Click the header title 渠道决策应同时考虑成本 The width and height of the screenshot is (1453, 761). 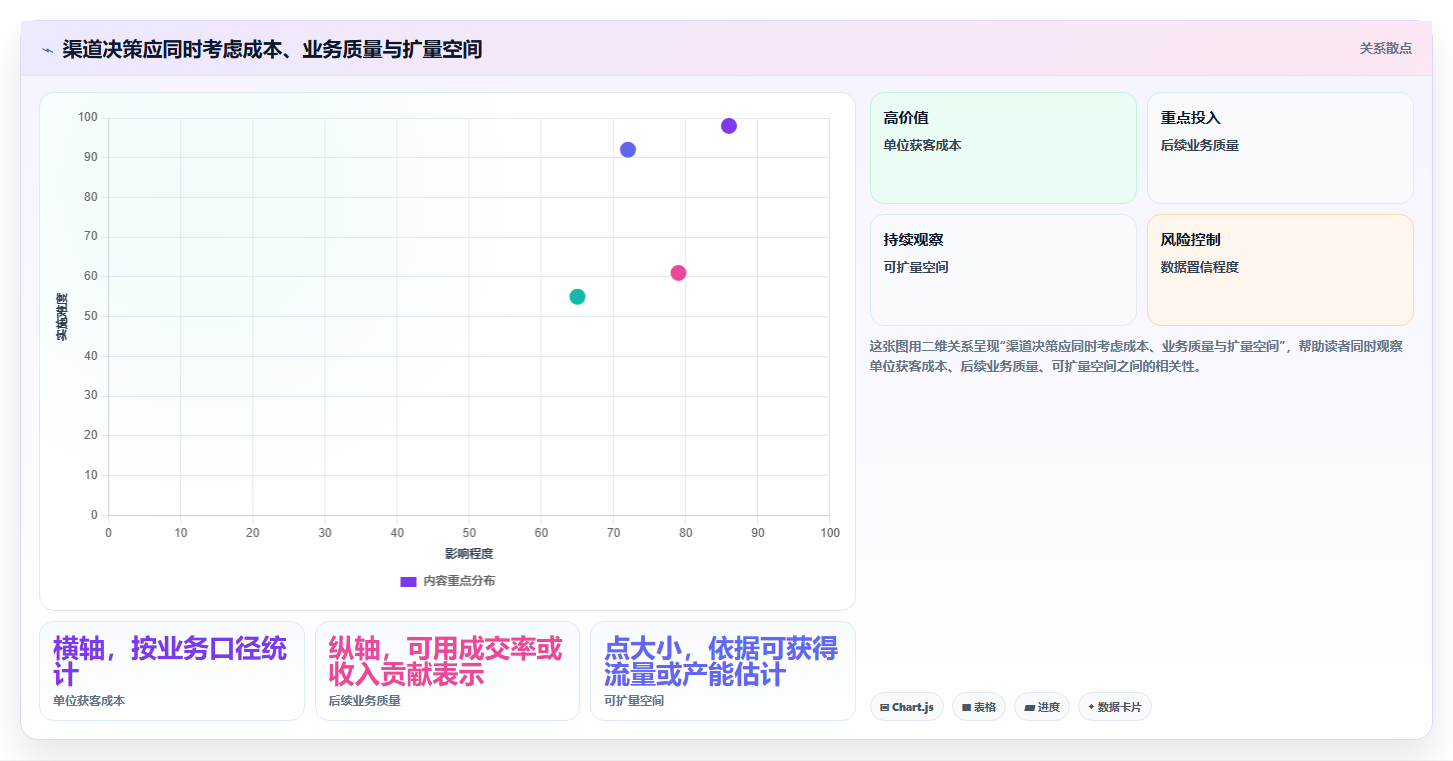coord(272,49)
